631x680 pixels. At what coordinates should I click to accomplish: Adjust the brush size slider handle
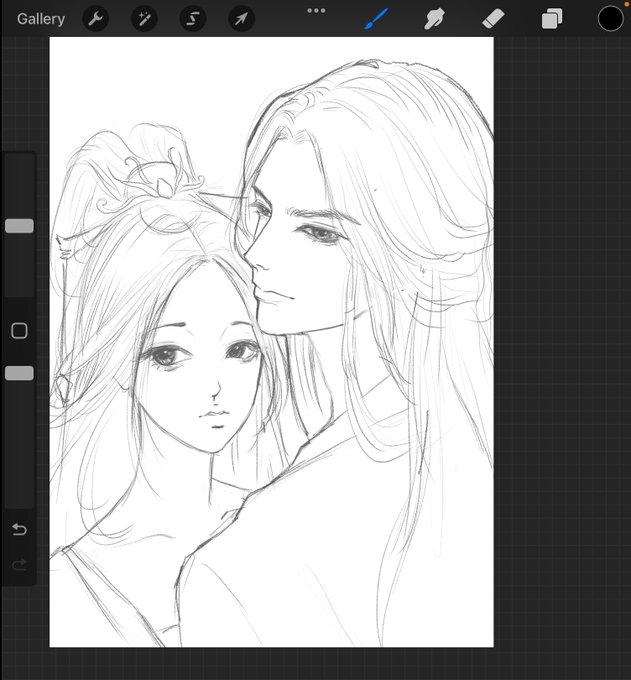click(19, 226)
